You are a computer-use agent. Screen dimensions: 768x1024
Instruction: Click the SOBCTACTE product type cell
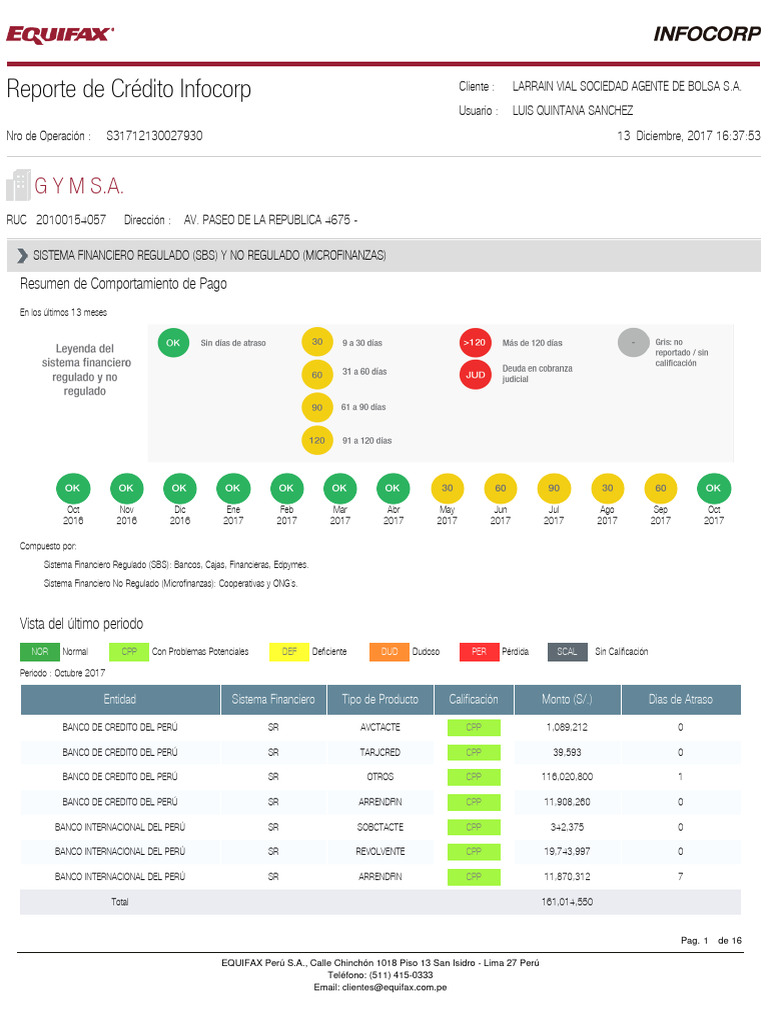tap(380, 827)
